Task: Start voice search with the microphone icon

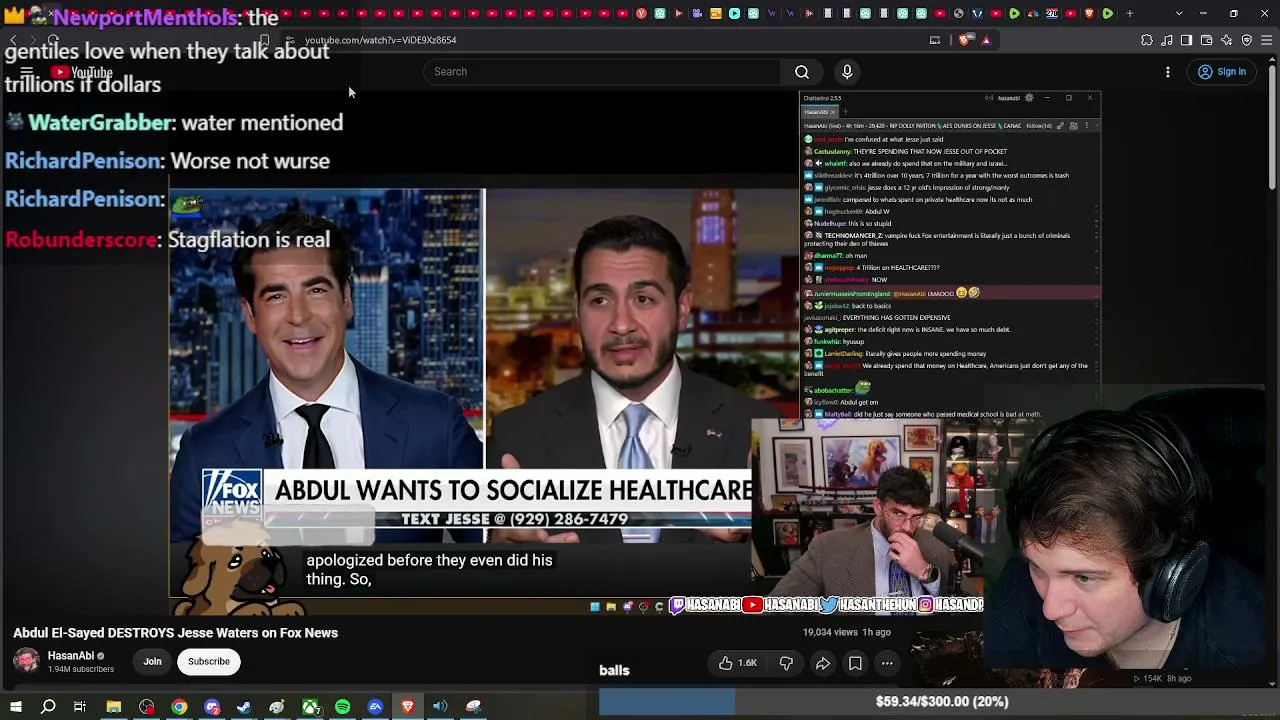Action: (x=847, y=72)
